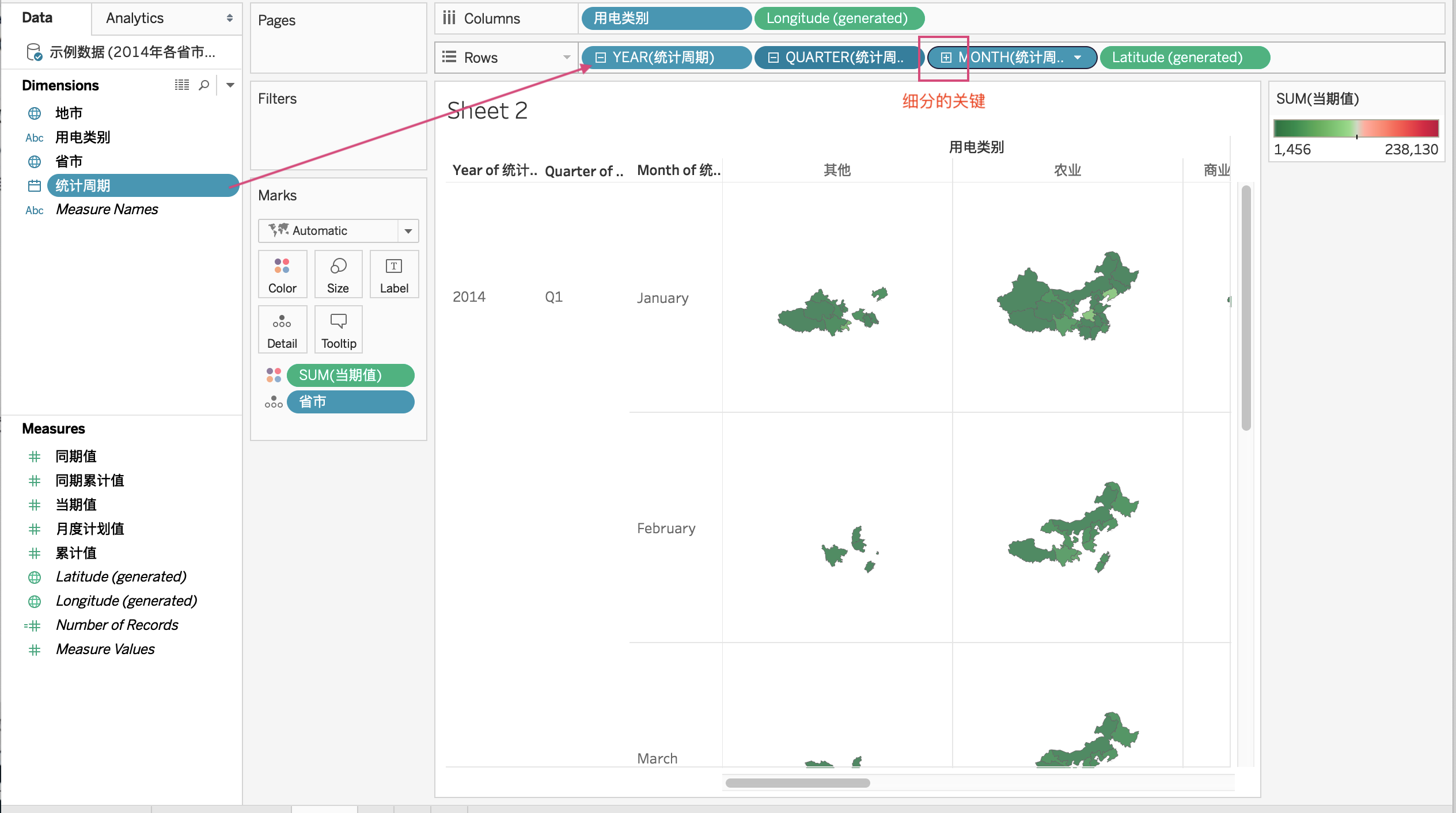1456x813 pixels.
Task: Click the globe icon beside 省市 dimension
Action: [x=35, y=162]
